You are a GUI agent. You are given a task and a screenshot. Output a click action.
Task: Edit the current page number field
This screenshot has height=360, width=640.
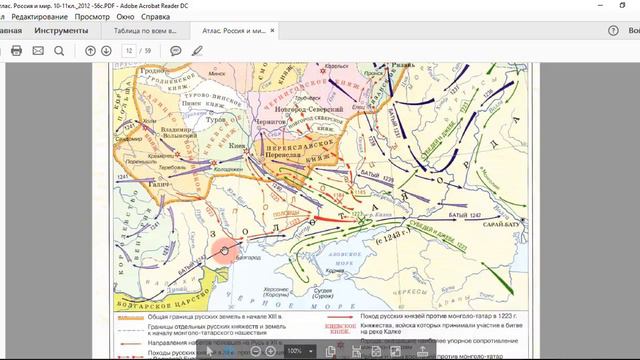129,51
